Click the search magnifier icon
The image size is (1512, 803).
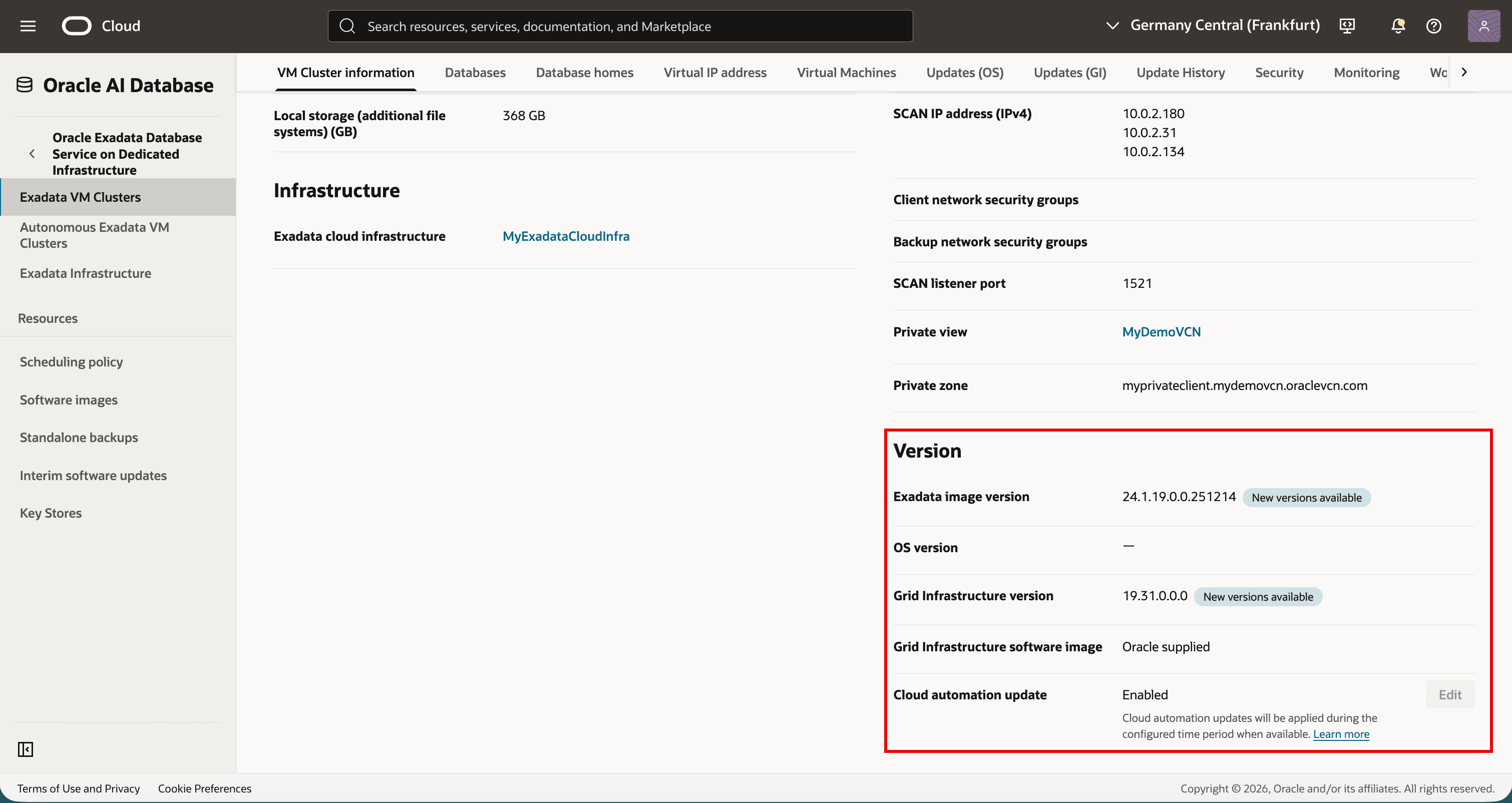[x=347, y=26]
